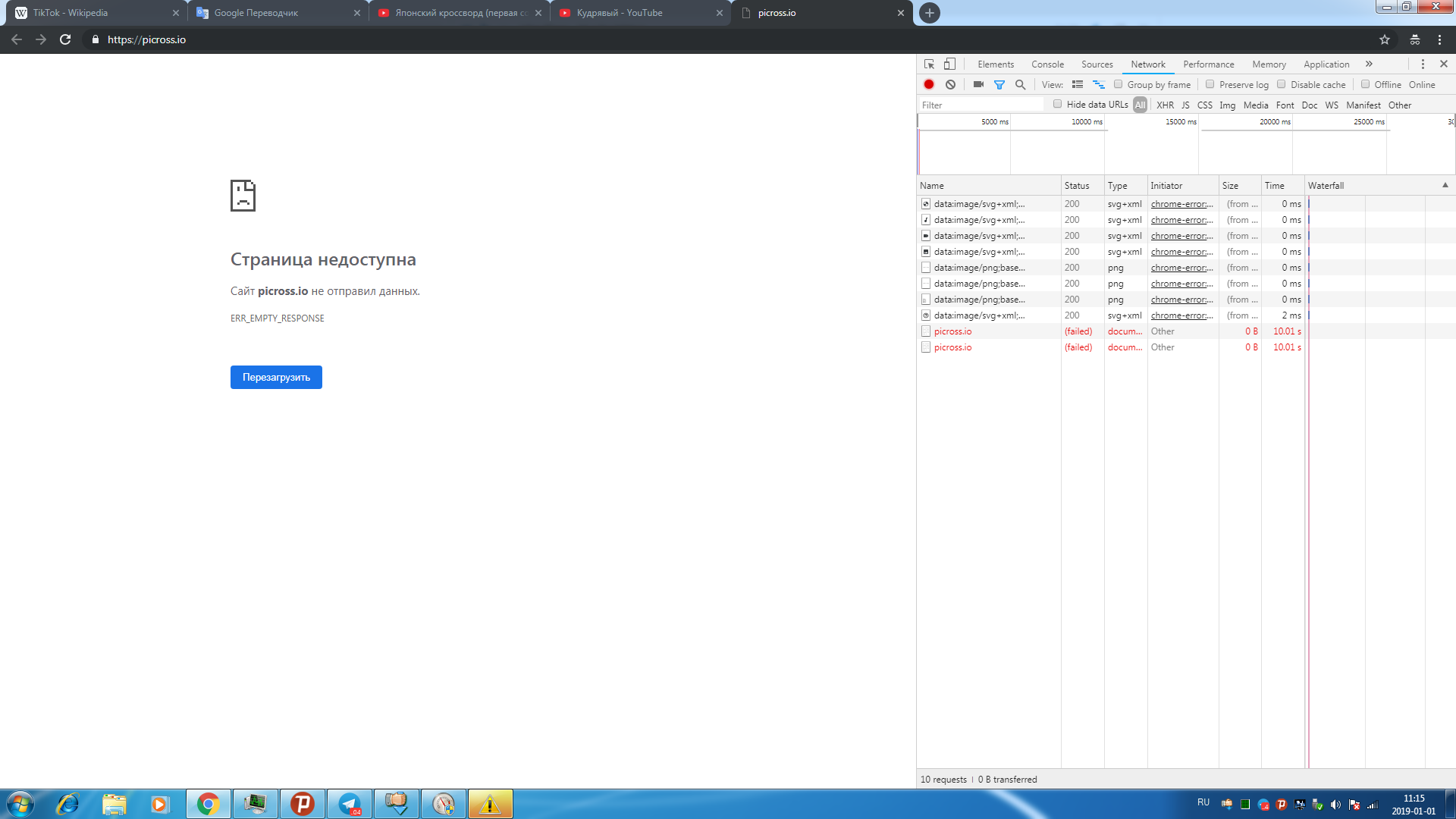Open the Console tab
This screenshot has height=819, width=1456.
(1048, 64)
